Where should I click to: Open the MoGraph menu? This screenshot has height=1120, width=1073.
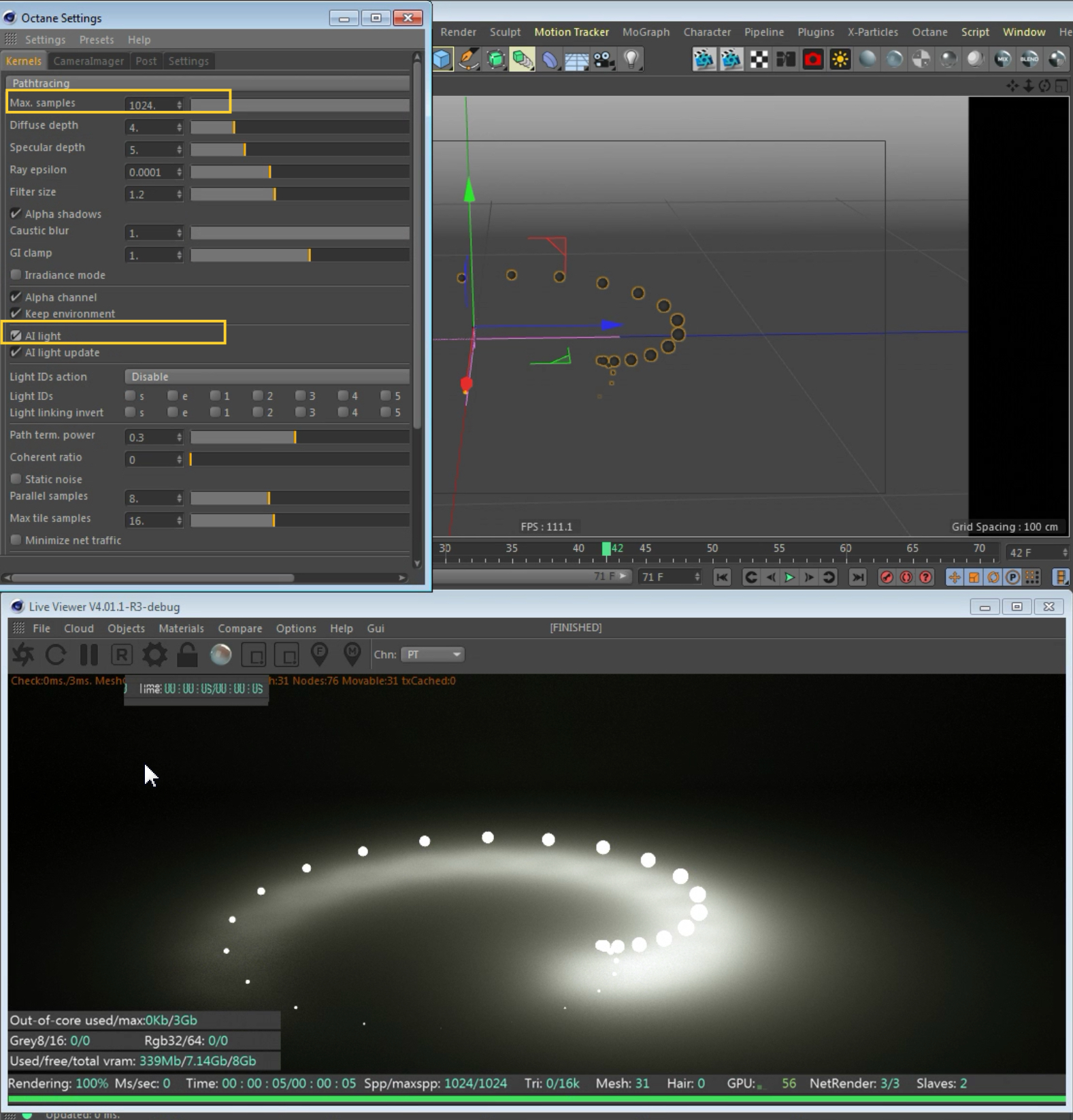tap(646, 32)
